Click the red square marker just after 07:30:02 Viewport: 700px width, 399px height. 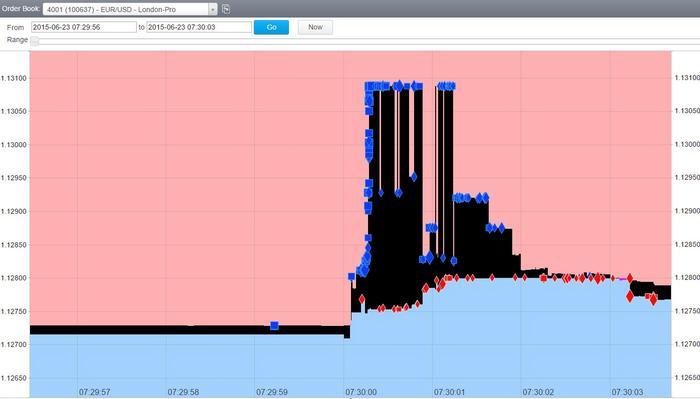pyautogui.click(x=543, y=278)
